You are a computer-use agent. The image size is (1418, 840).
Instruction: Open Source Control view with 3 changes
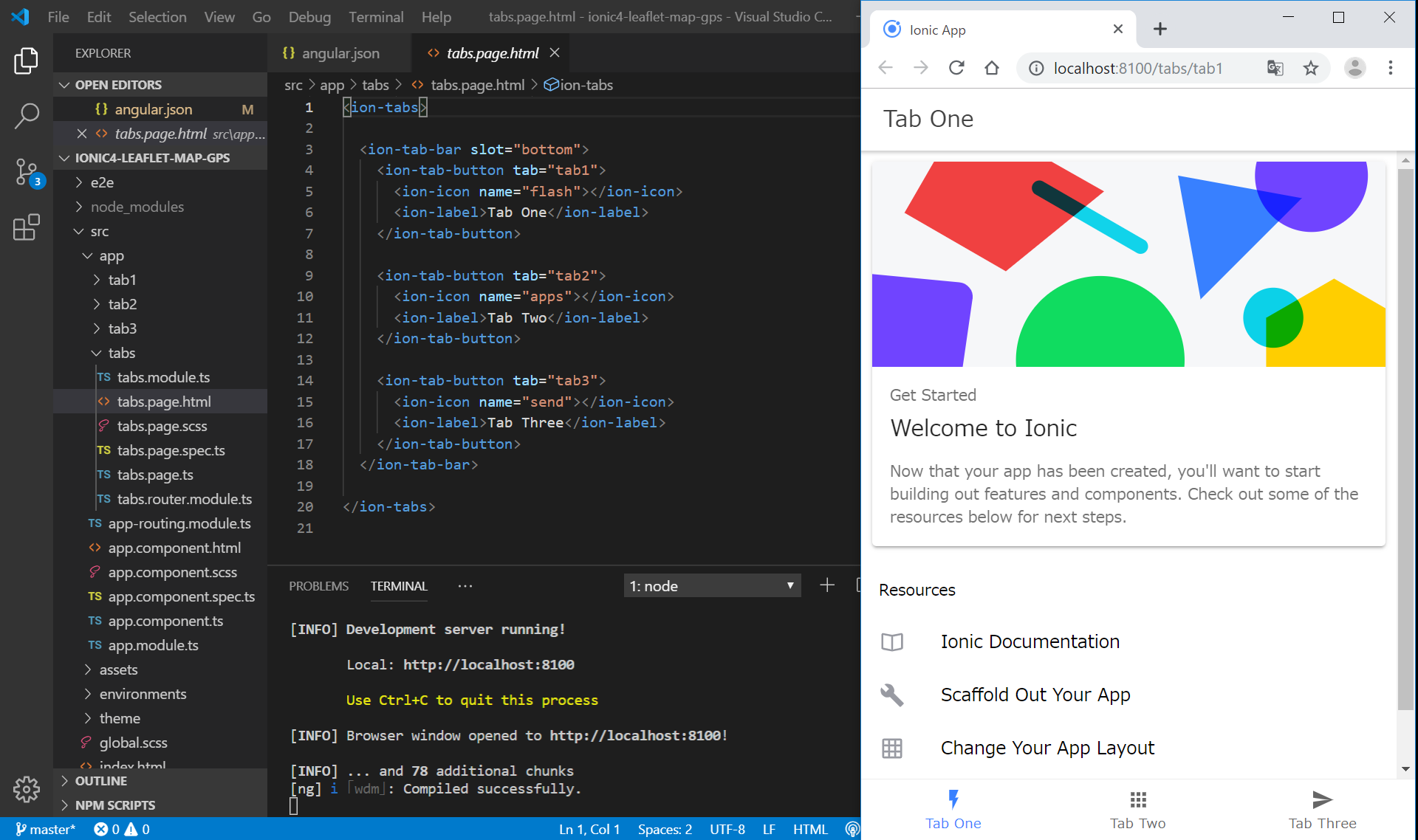pyautogui.click(x=27, y=172)
